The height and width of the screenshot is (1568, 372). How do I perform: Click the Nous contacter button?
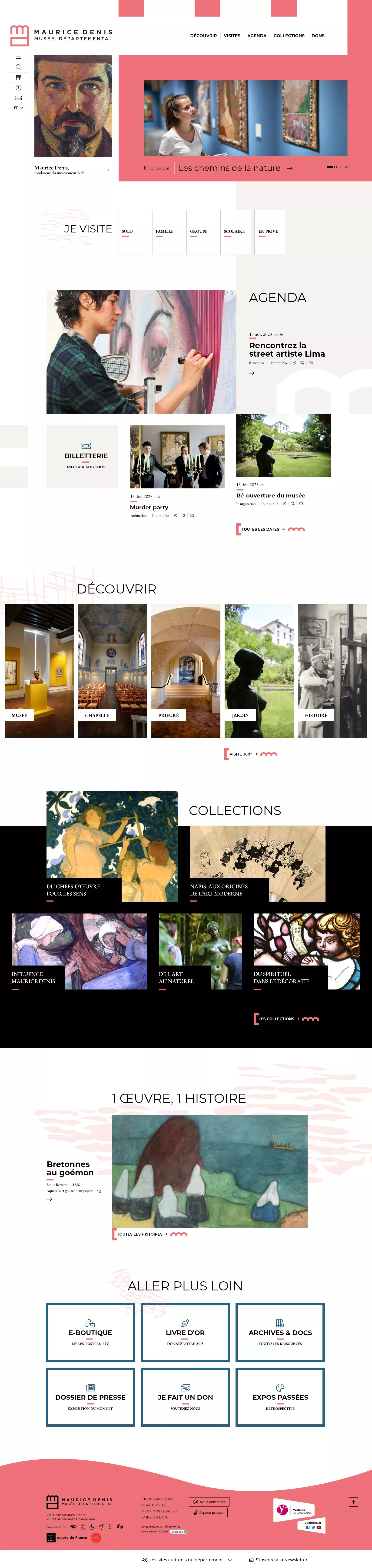click(x=209, y=1502)
